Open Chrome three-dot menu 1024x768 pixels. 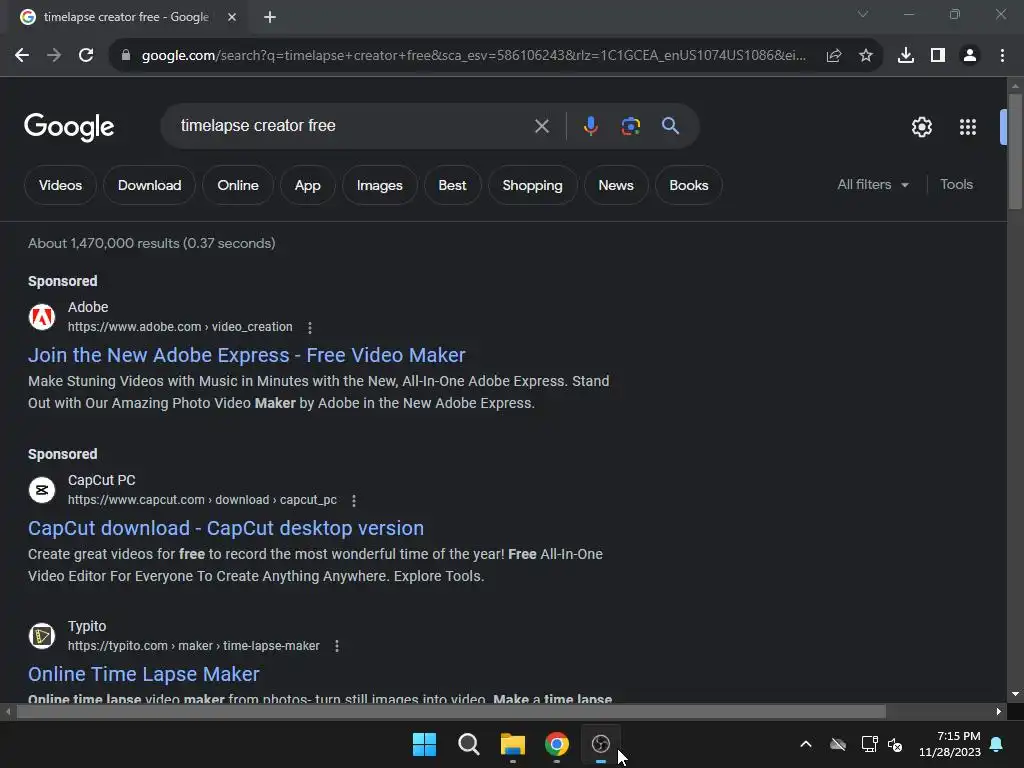point(1002,56)
